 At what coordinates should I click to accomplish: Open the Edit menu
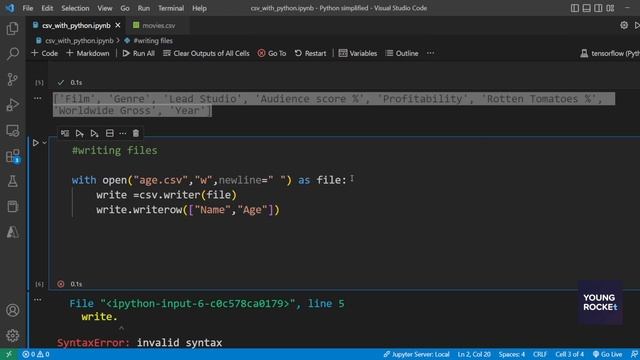pyautogui.click(x=47, y=8)
